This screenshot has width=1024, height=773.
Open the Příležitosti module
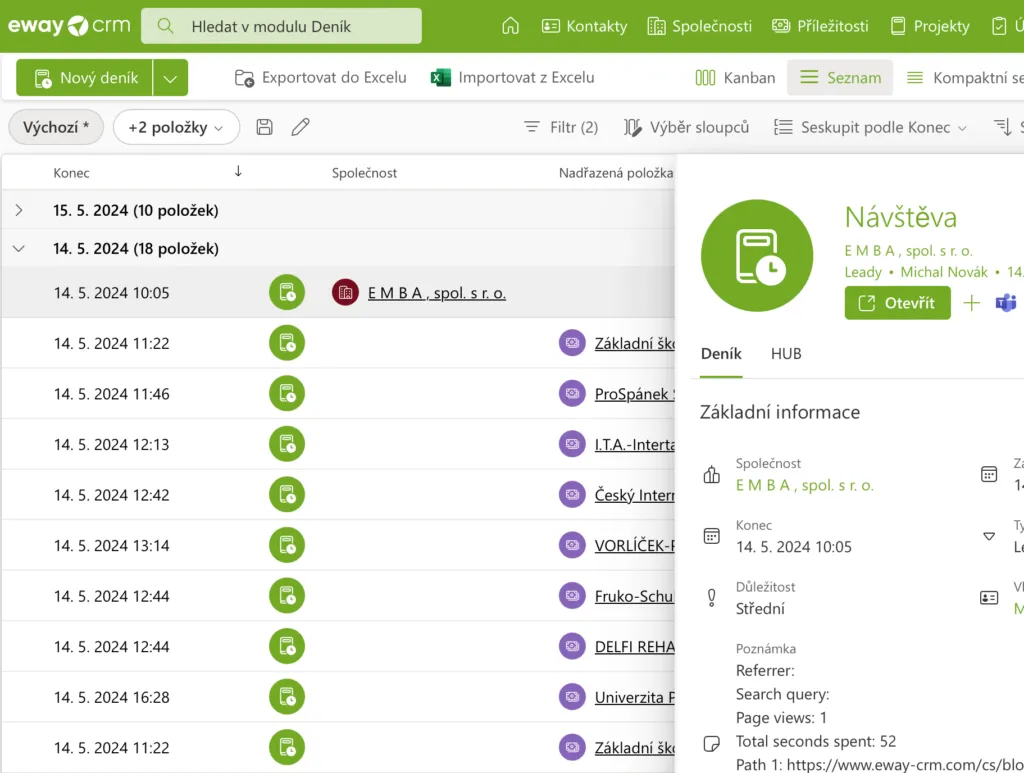tap(820, 26)
